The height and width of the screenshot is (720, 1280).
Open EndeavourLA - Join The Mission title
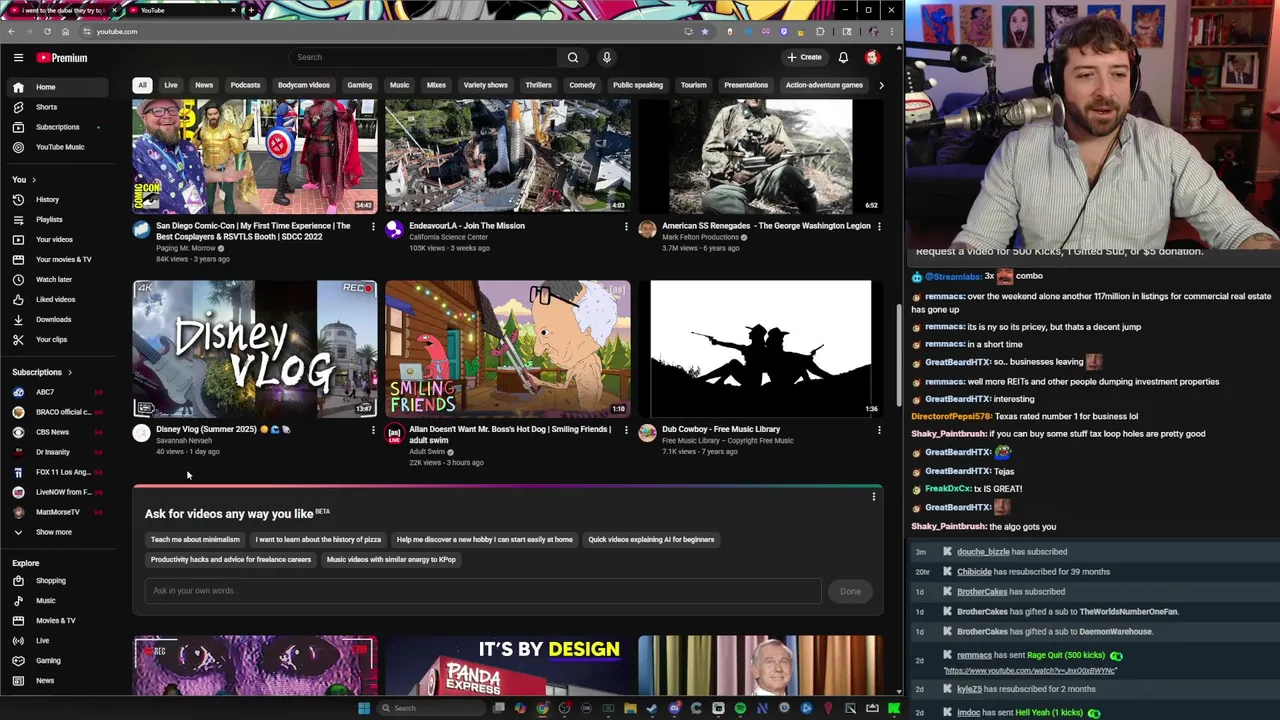point(467,226)
